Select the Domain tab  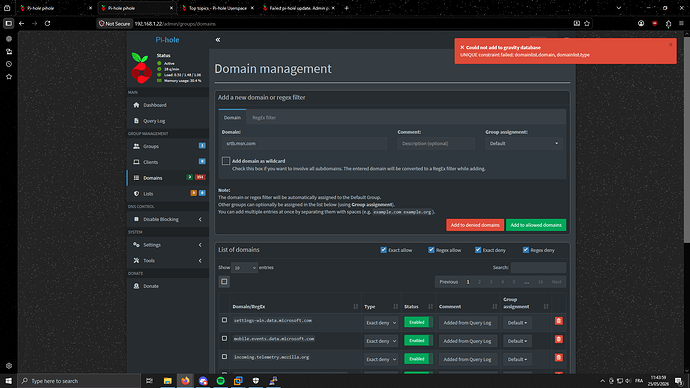pyautogui.click(x=232, y=117)
